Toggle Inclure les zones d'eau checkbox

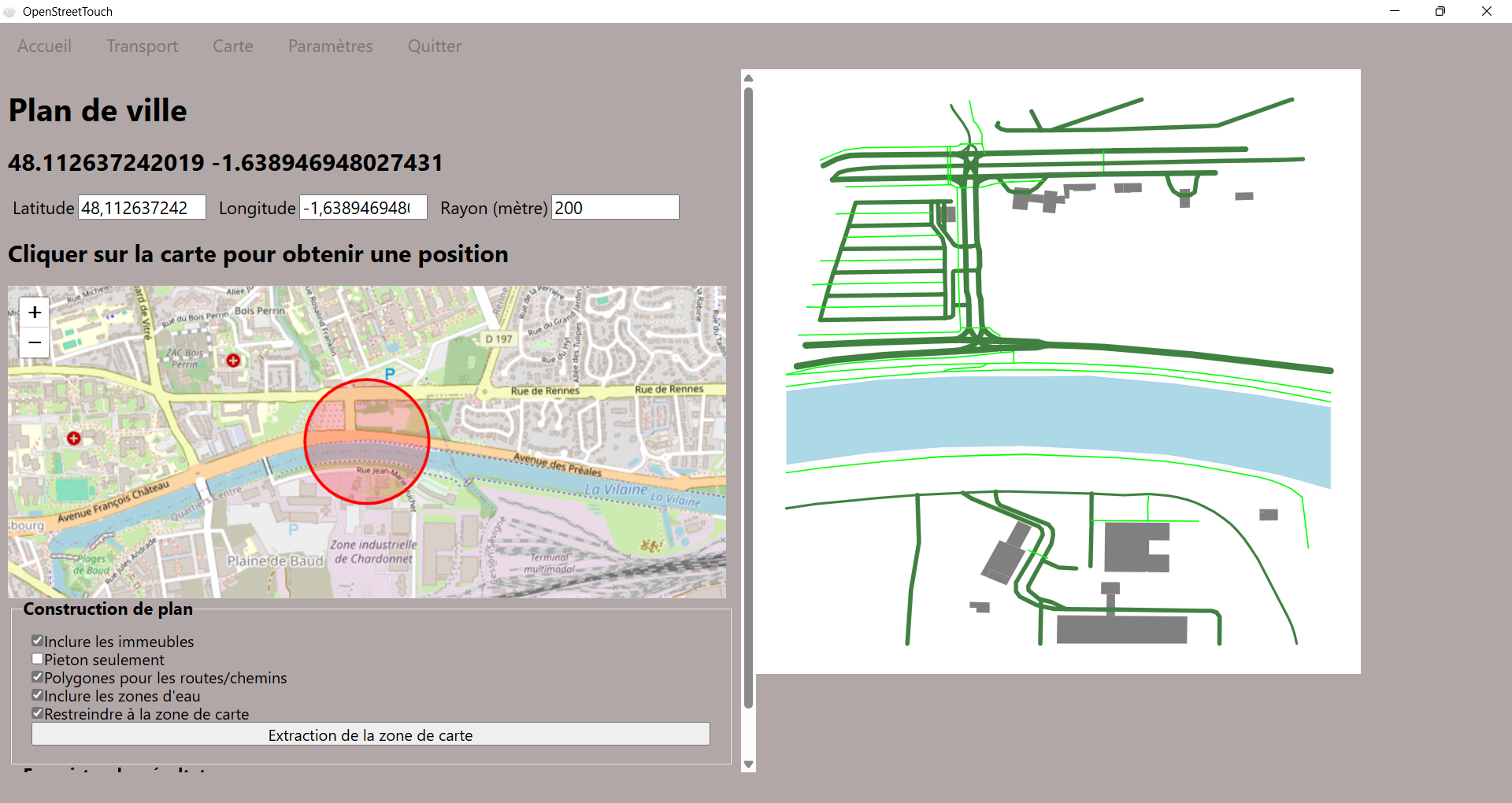tap(37, 695)
